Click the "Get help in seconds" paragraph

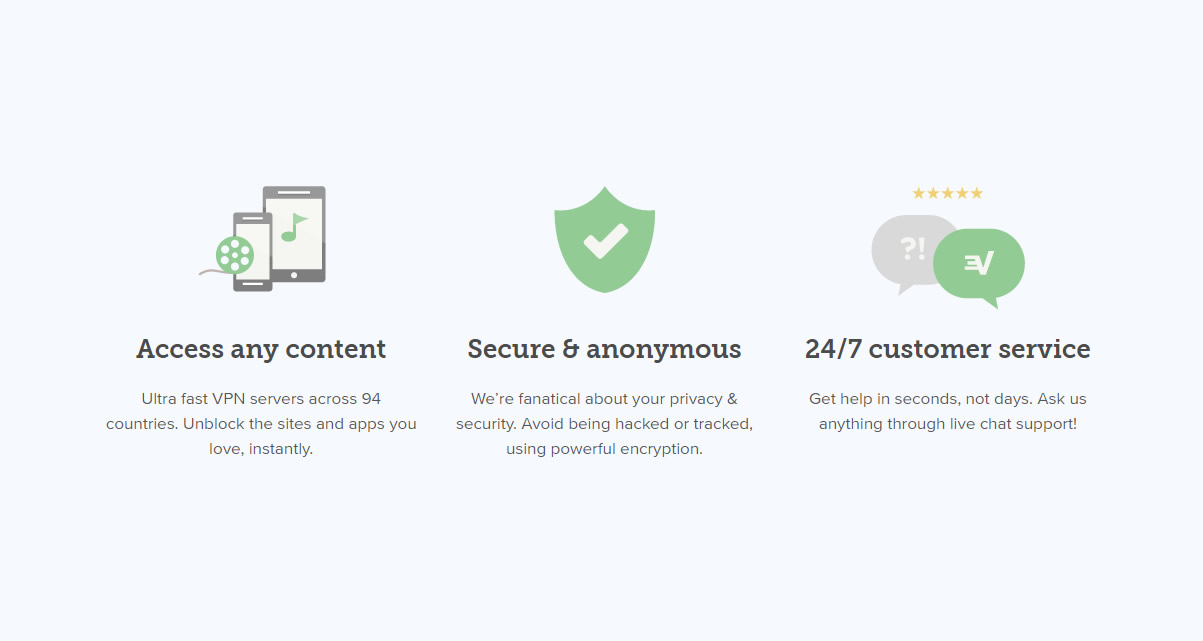pos(947,411)
